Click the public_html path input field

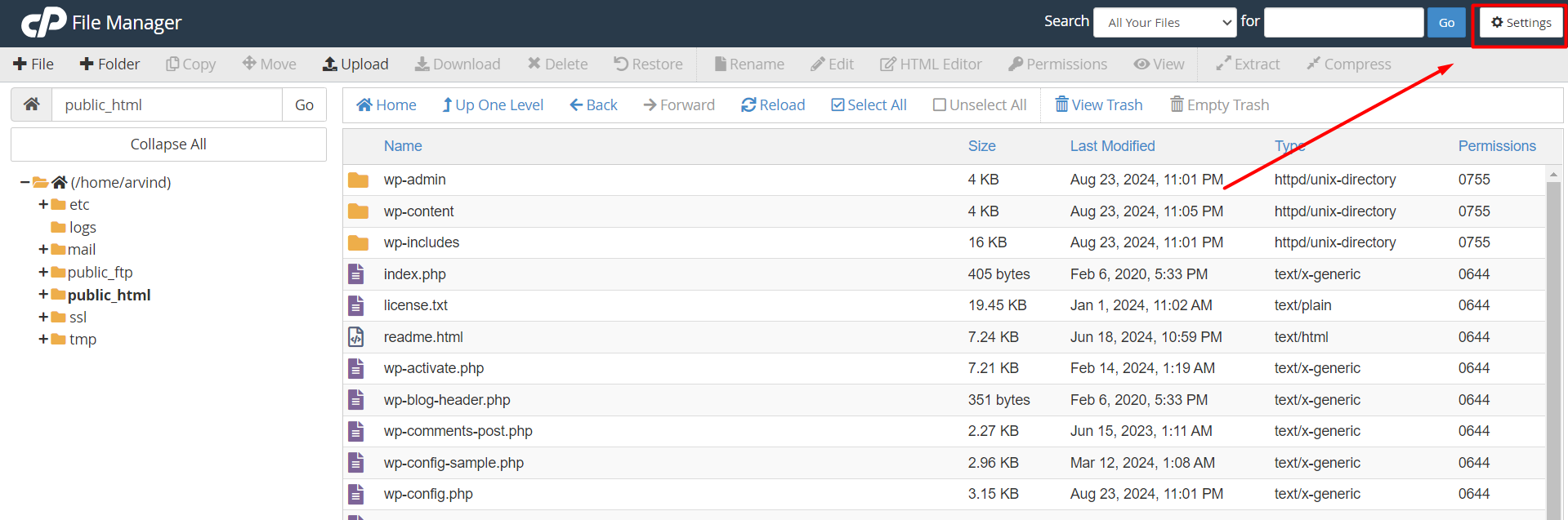(x=168, y=104)
